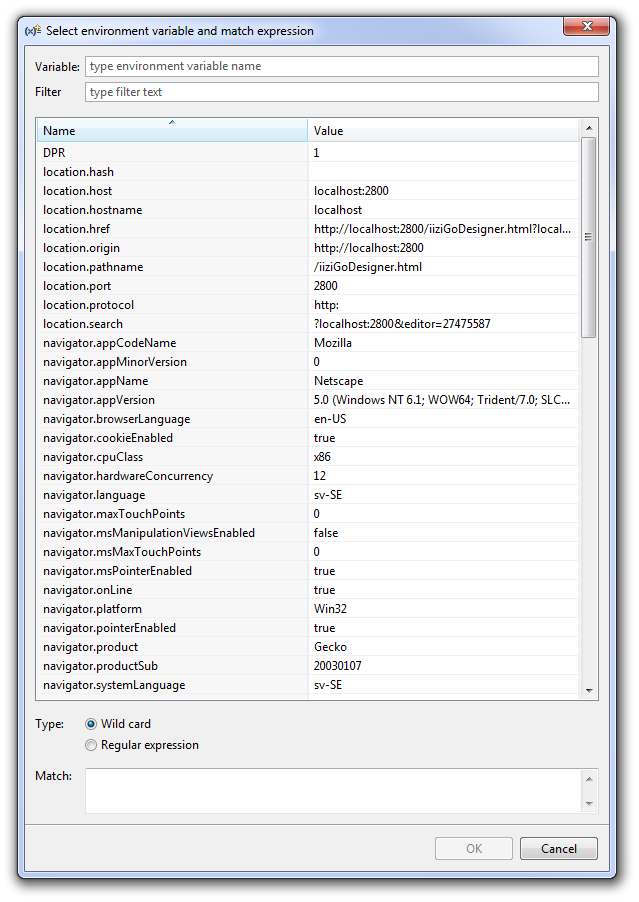Select the location.search row
The height and width of the screenshot is (902, 639).
[308, 324]
